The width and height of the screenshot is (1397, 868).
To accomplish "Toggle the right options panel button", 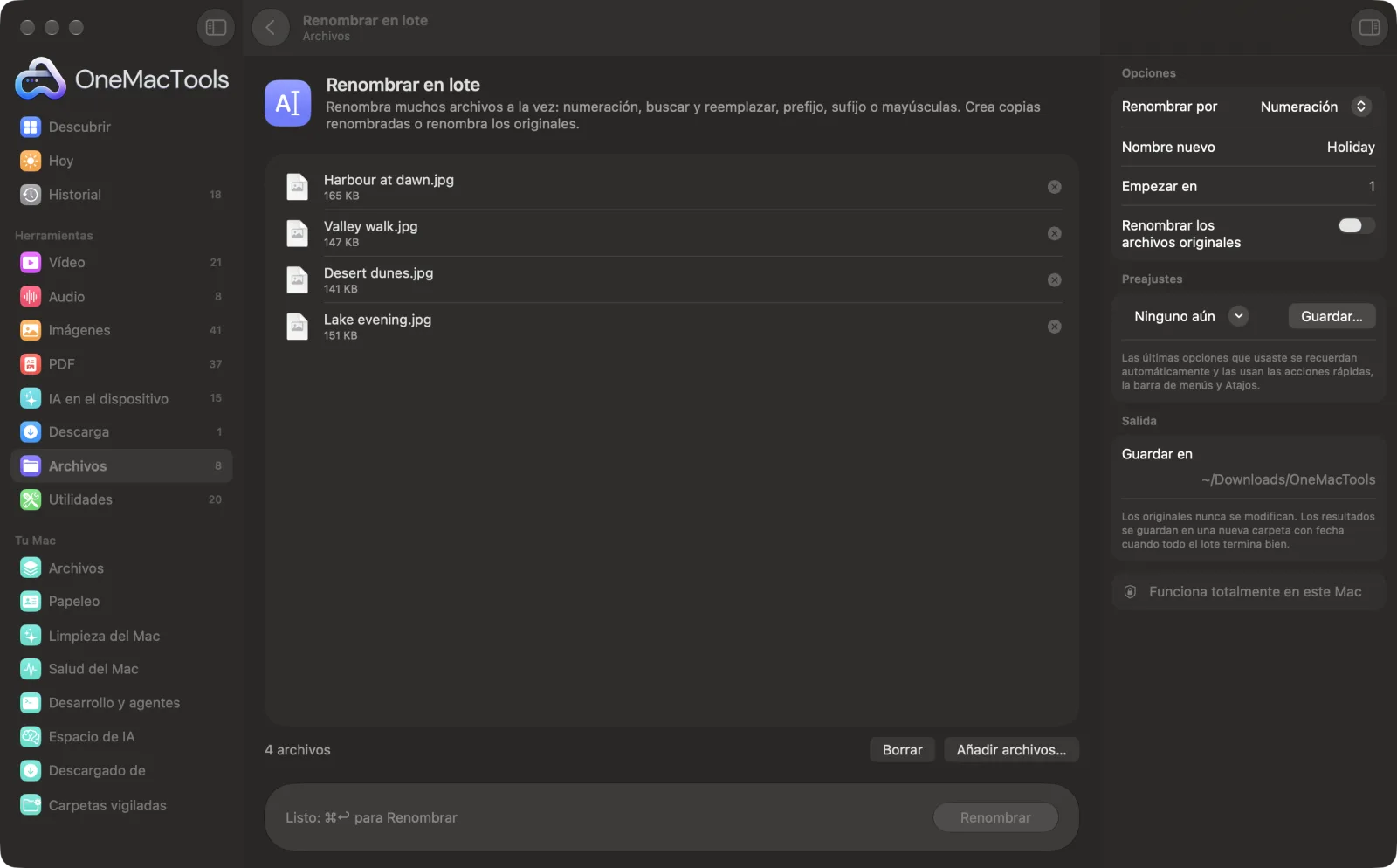I will pos(1369,28).
